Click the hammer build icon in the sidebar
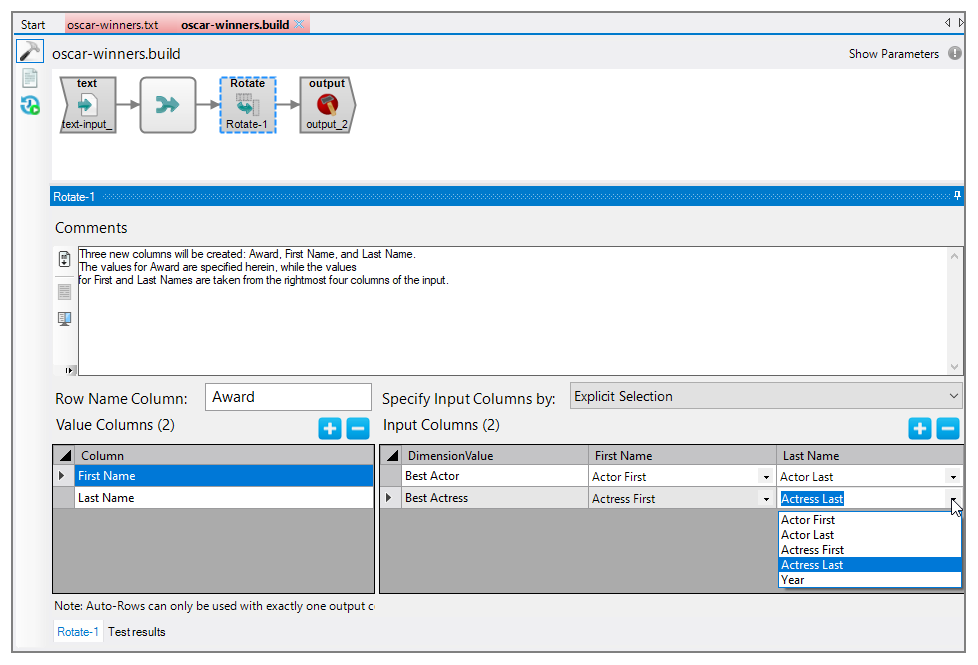Viewport: 978px width, 665px height. tap(30, 52)
